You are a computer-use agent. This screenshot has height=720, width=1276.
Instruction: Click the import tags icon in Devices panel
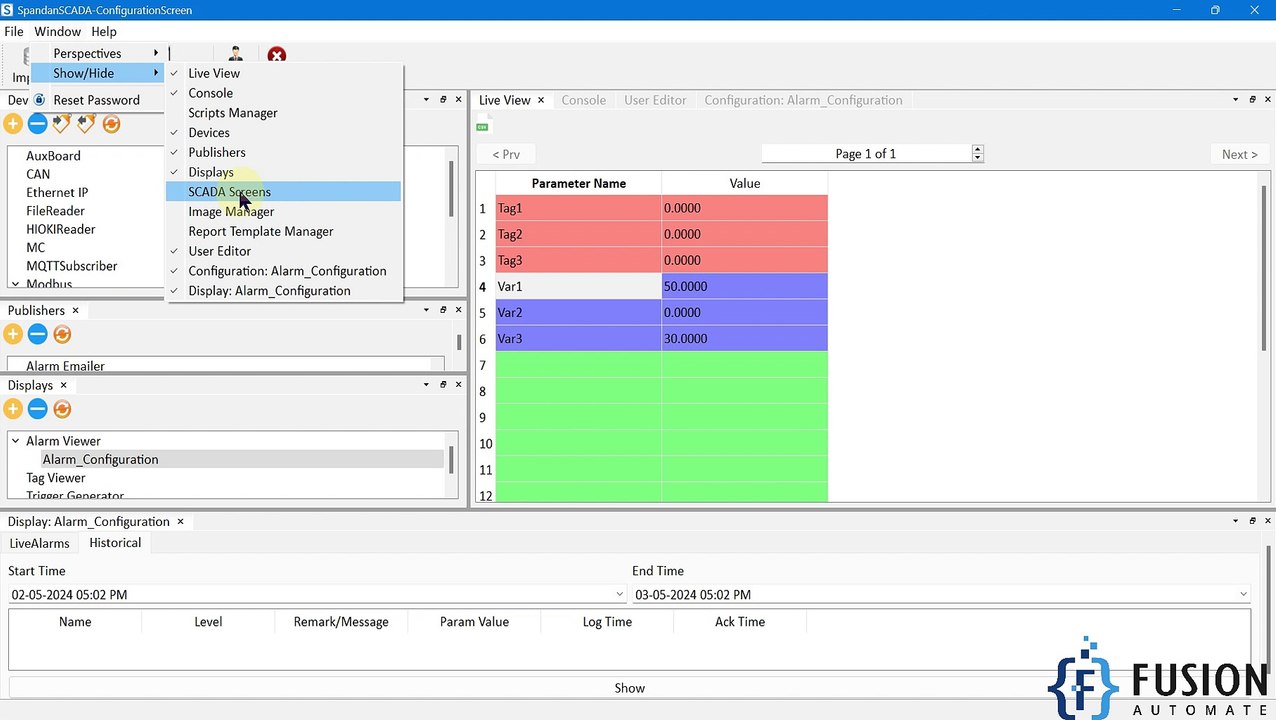(62, 124)
